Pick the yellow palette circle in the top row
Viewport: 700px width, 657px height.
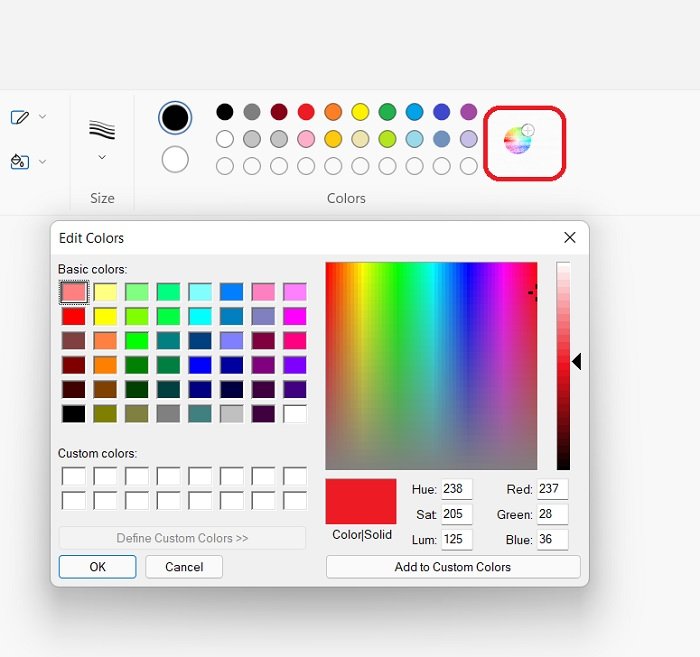pyautogui.click(x=360, y=112)
